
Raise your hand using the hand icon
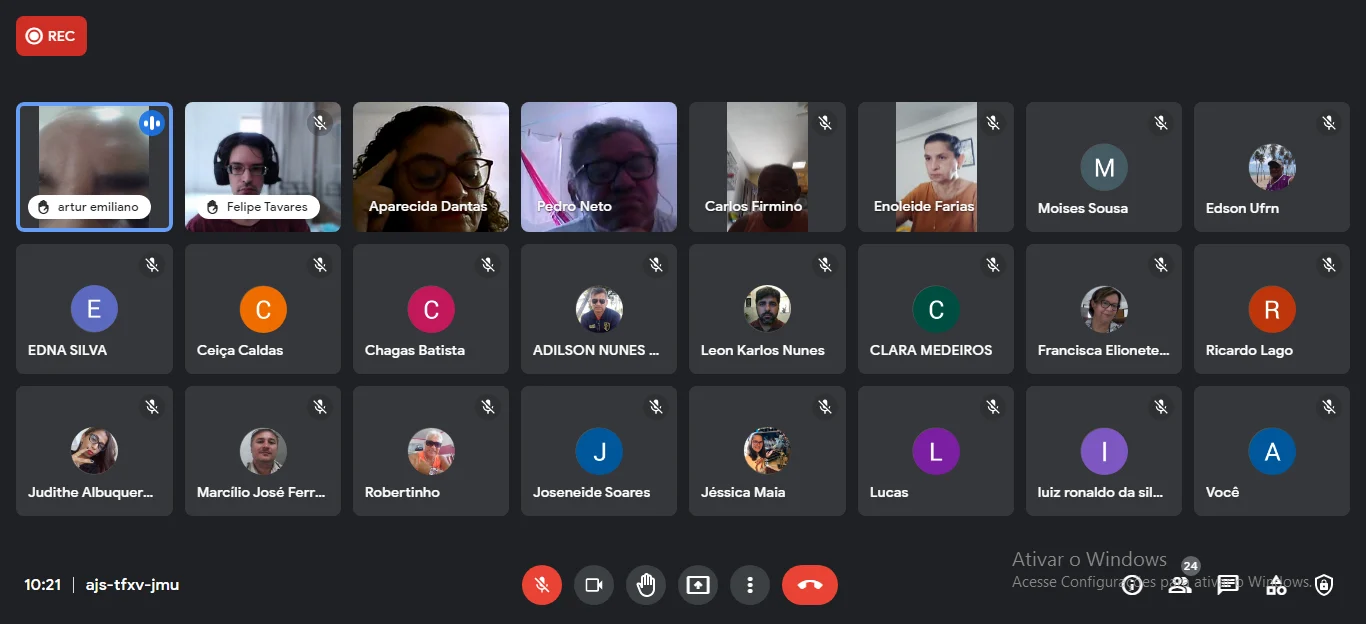pos(646,585)
